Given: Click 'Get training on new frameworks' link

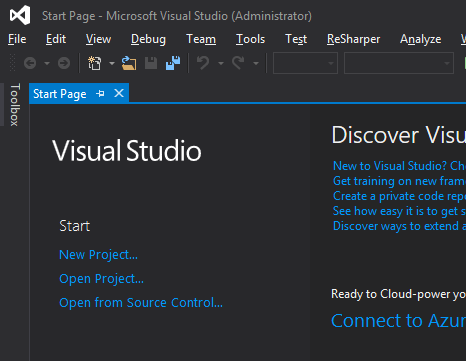Looking at the screenshot, I should tap(399, 181).
